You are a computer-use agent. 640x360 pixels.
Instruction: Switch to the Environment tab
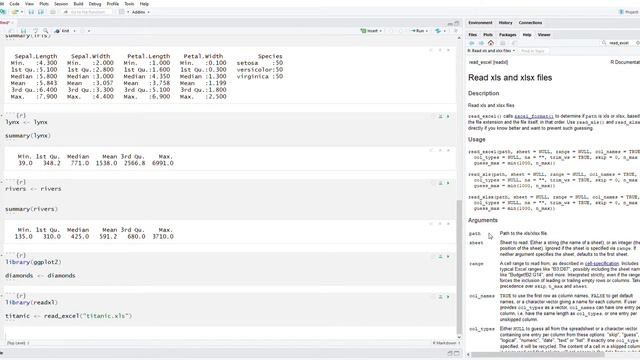(480, 23)
